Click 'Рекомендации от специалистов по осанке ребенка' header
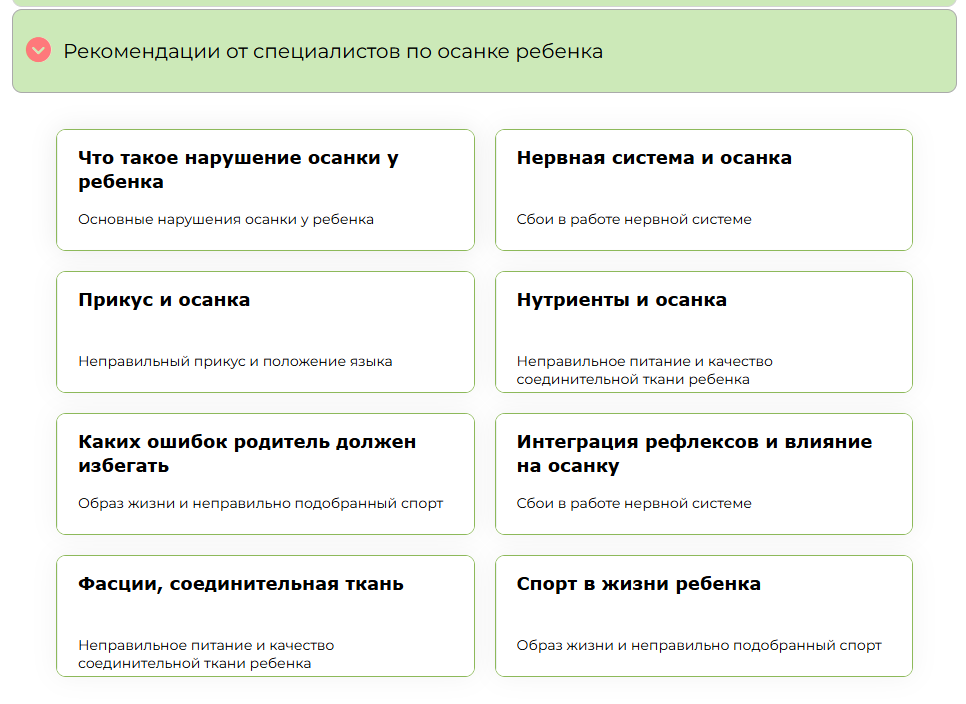Image resolution: width=966 pixels, height=704 pixels. [x=333, y=51]
